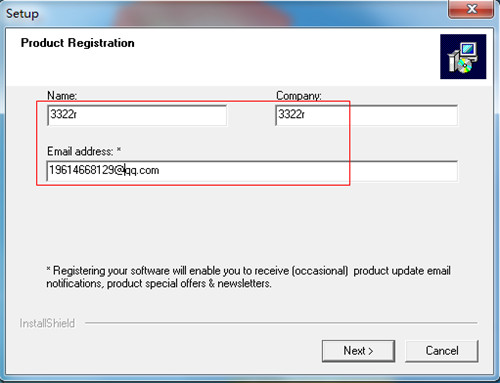Screen dimensions: 500x383
Task: Click the Company: label
Action: point(299,96)
